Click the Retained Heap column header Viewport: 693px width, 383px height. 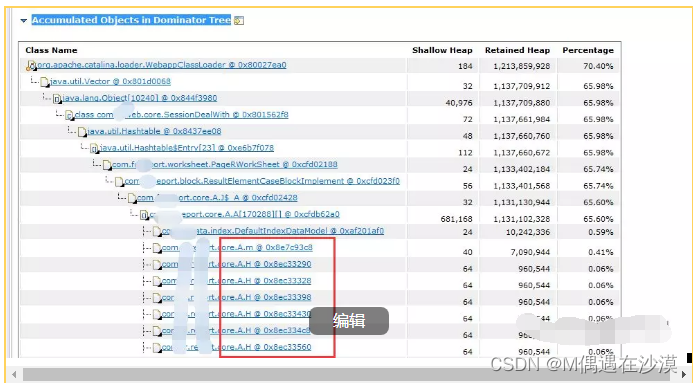517,50
